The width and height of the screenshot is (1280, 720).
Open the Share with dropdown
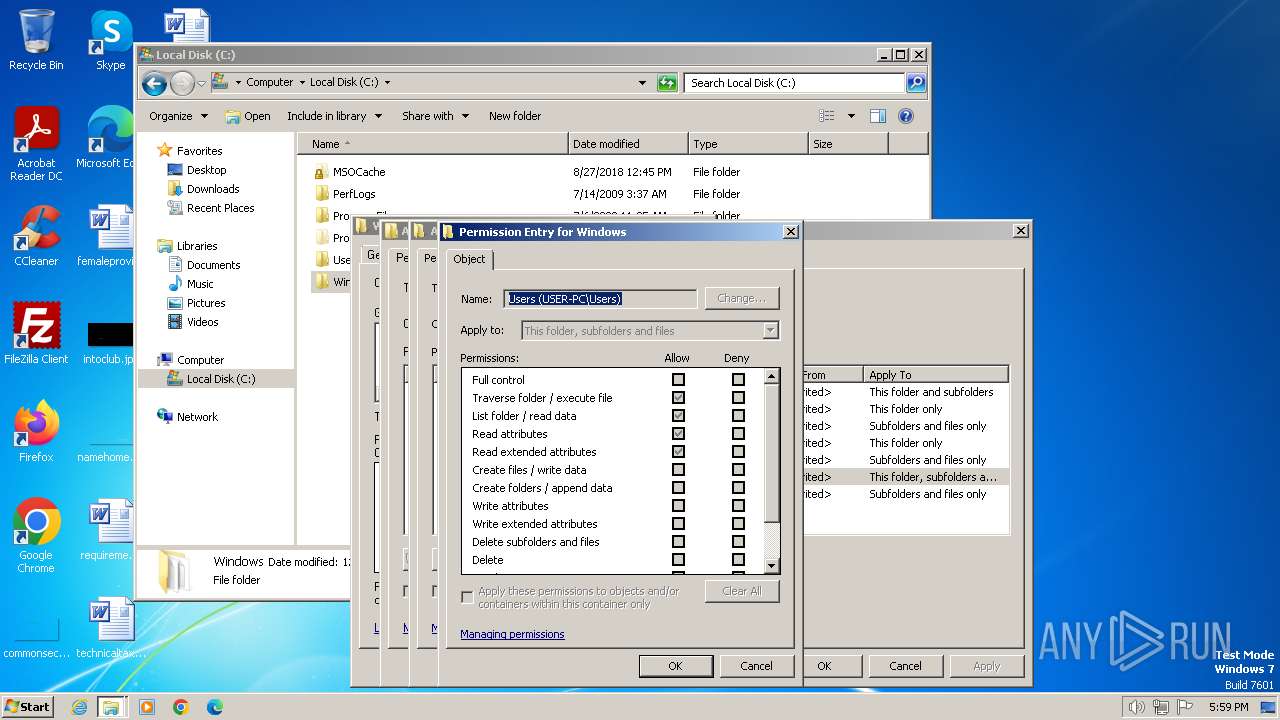click(435, 116)
